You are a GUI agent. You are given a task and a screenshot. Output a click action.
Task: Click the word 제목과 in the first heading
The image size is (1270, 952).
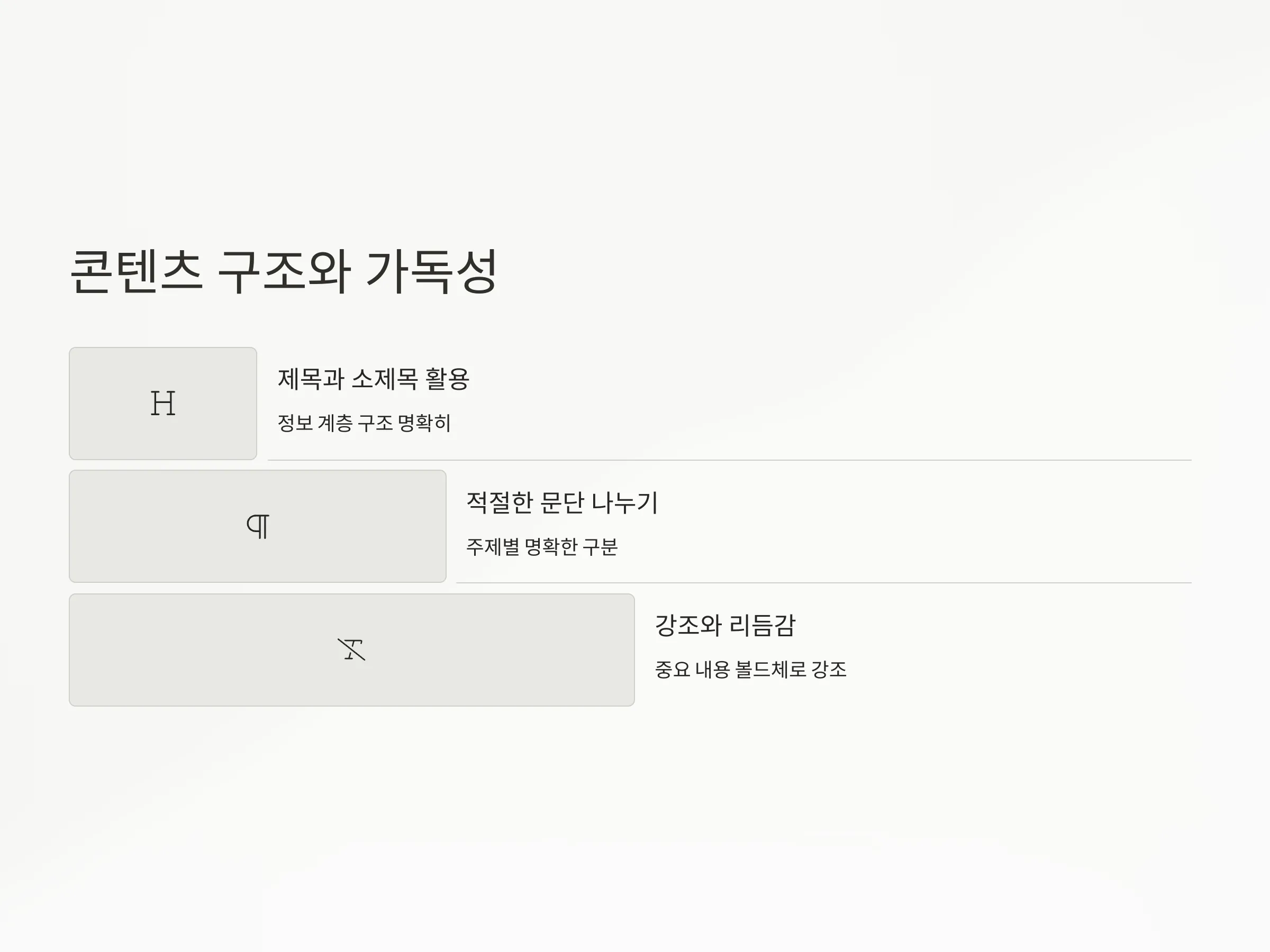pyautogui.click(x=311, y=379)
